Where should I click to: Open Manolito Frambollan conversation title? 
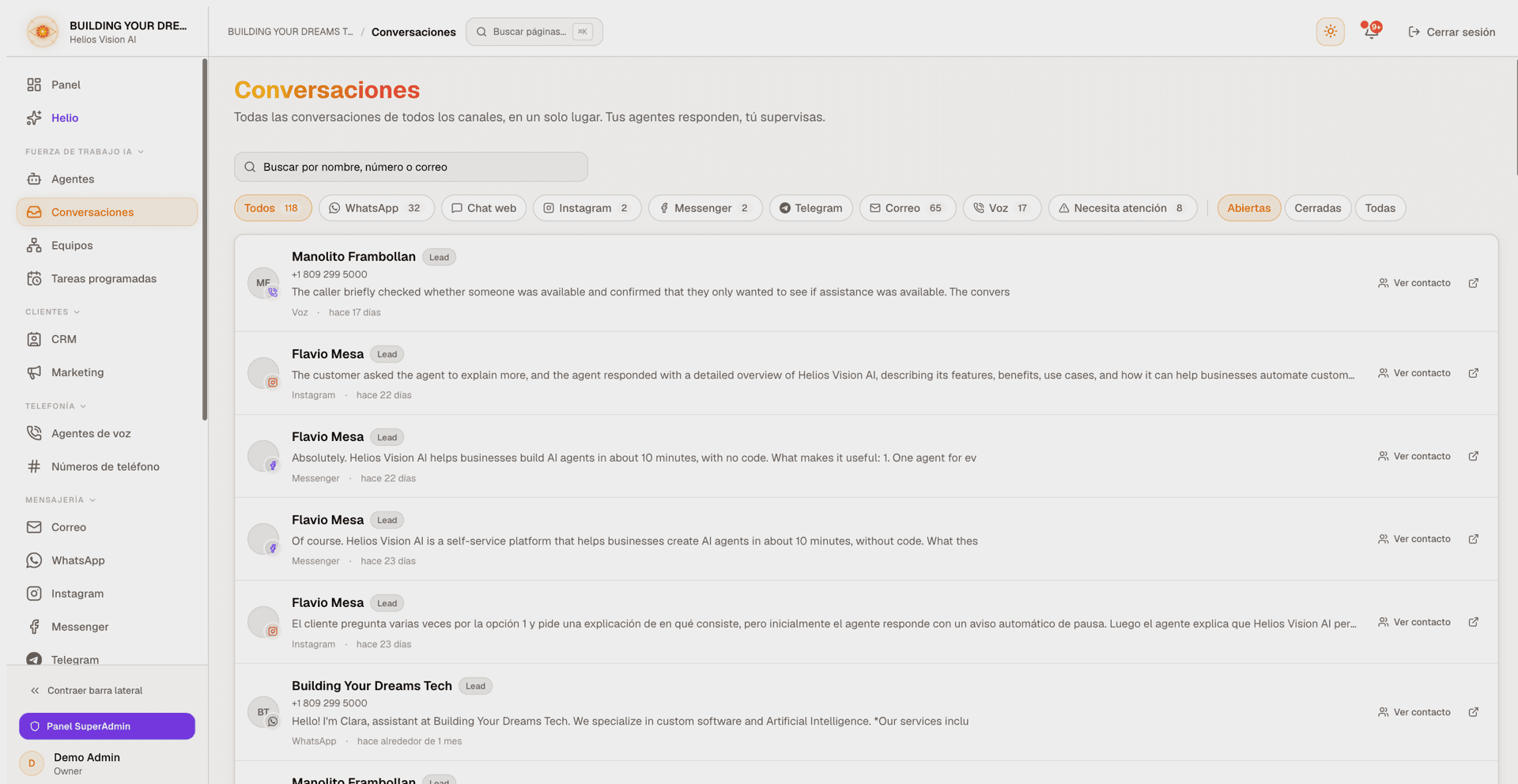click(353, 256)
